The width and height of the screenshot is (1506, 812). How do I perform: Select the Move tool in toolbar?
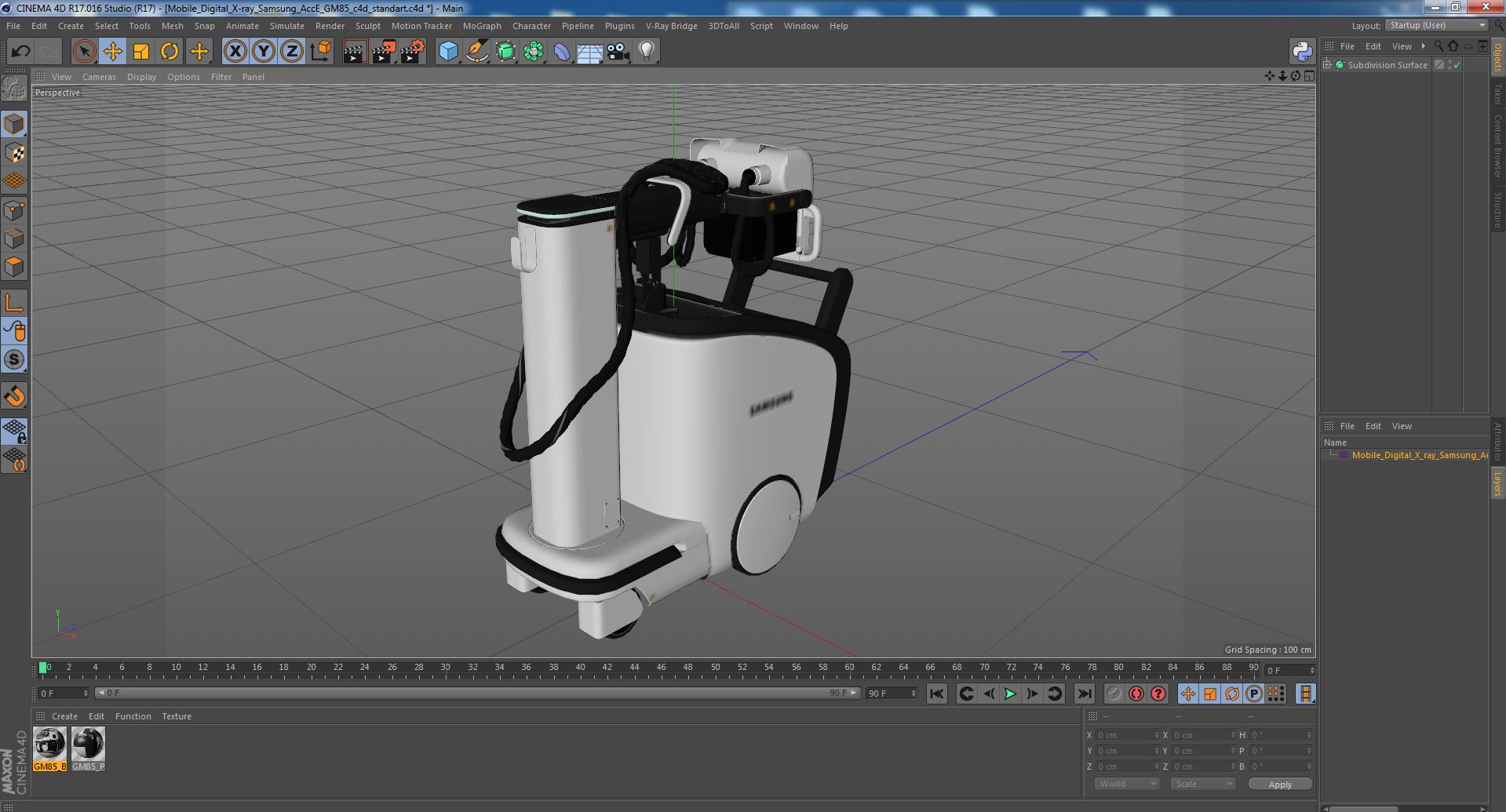click(112, 52)
